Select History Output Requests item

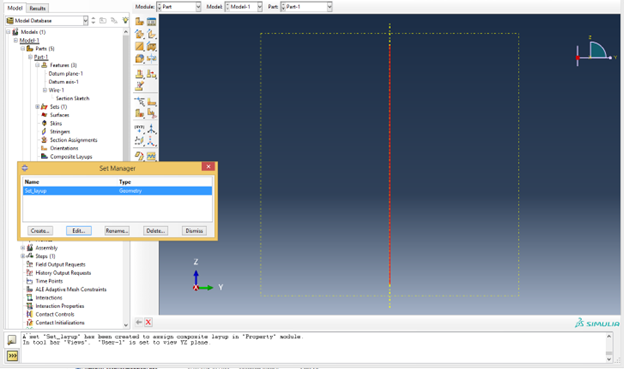(x=63, y=273)
